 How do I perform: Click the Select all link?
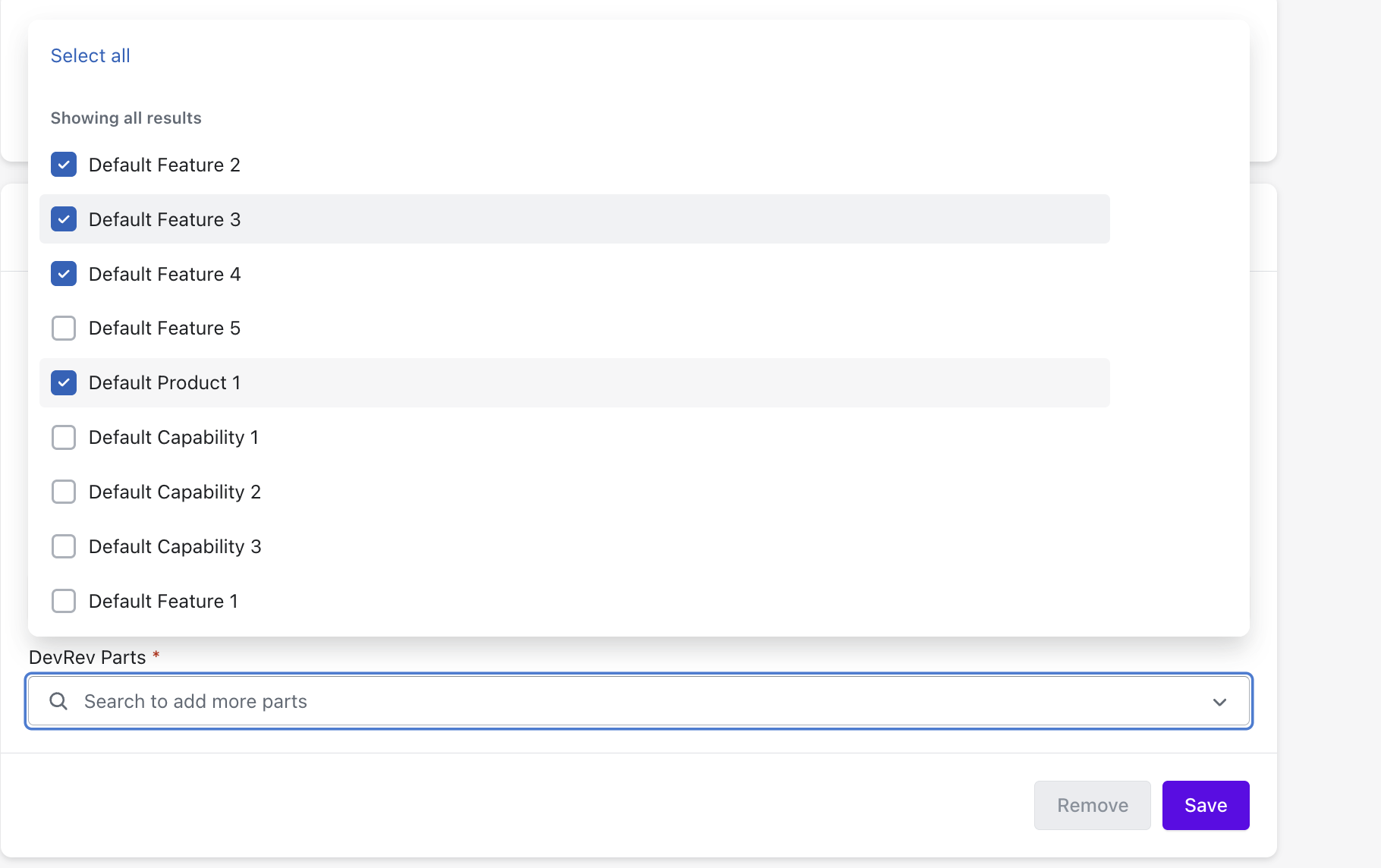(x=90, y=55)
